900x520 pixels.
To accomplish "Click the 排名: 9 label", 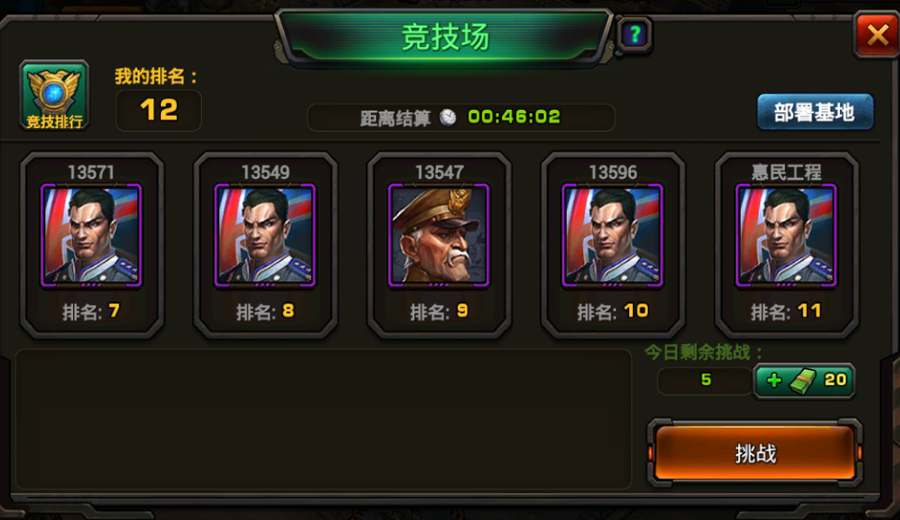I will tap(439, 312).
